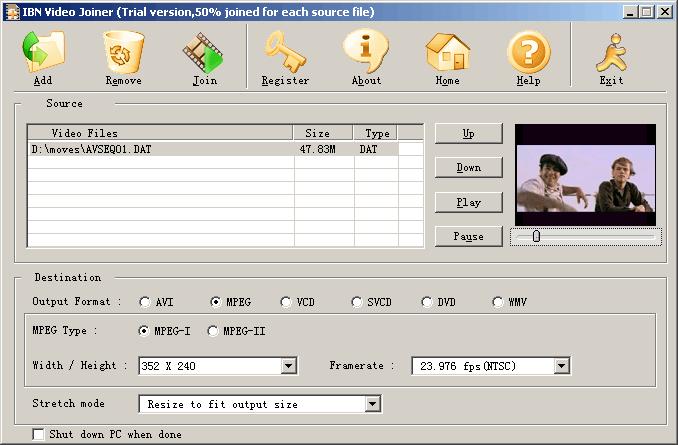This screenshot has width=678, height=445.
Task: Click the Video Files column header
Action: pyautogui.click(x=160, y=133)
